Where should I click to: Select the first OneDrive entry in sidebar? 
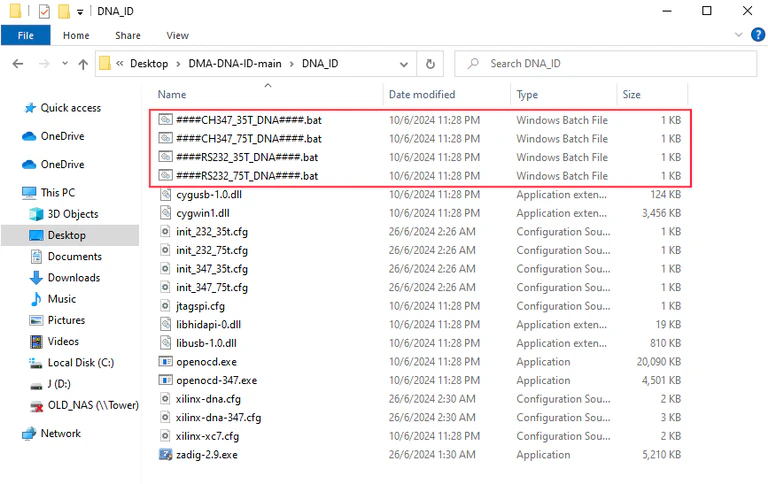point(62,136)
